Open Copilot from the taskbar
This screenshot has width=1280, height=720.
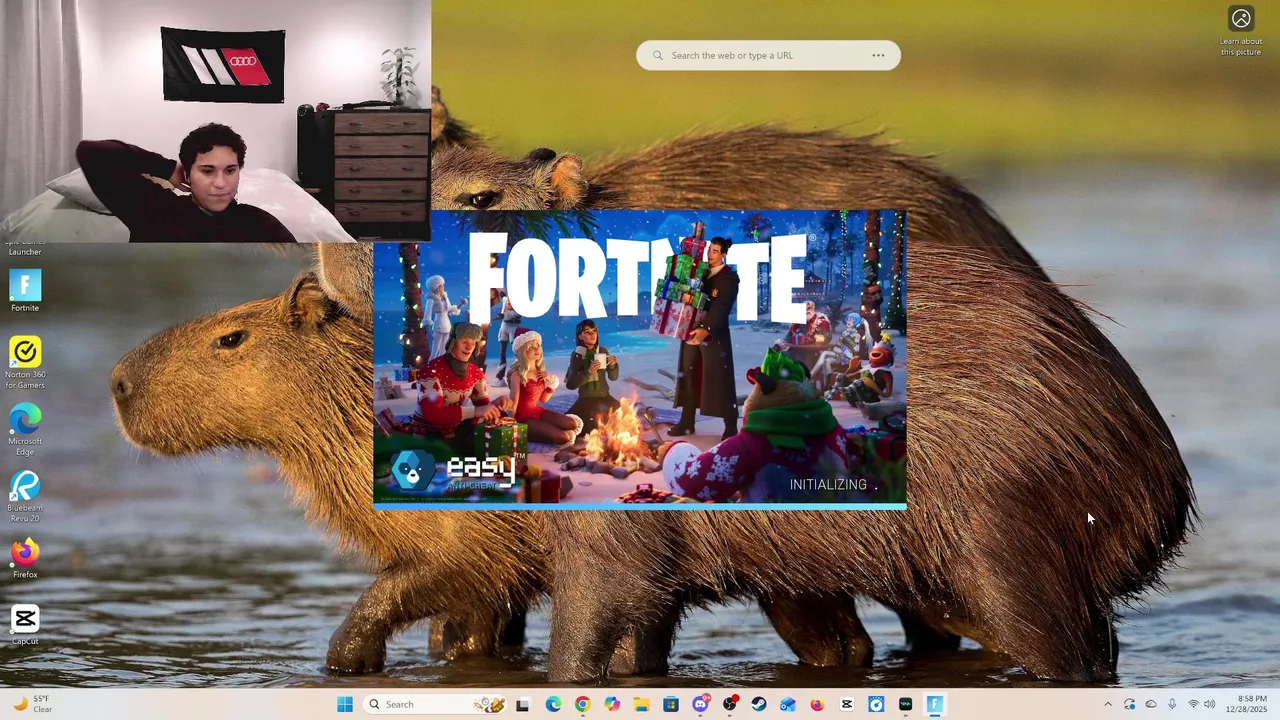612,704
